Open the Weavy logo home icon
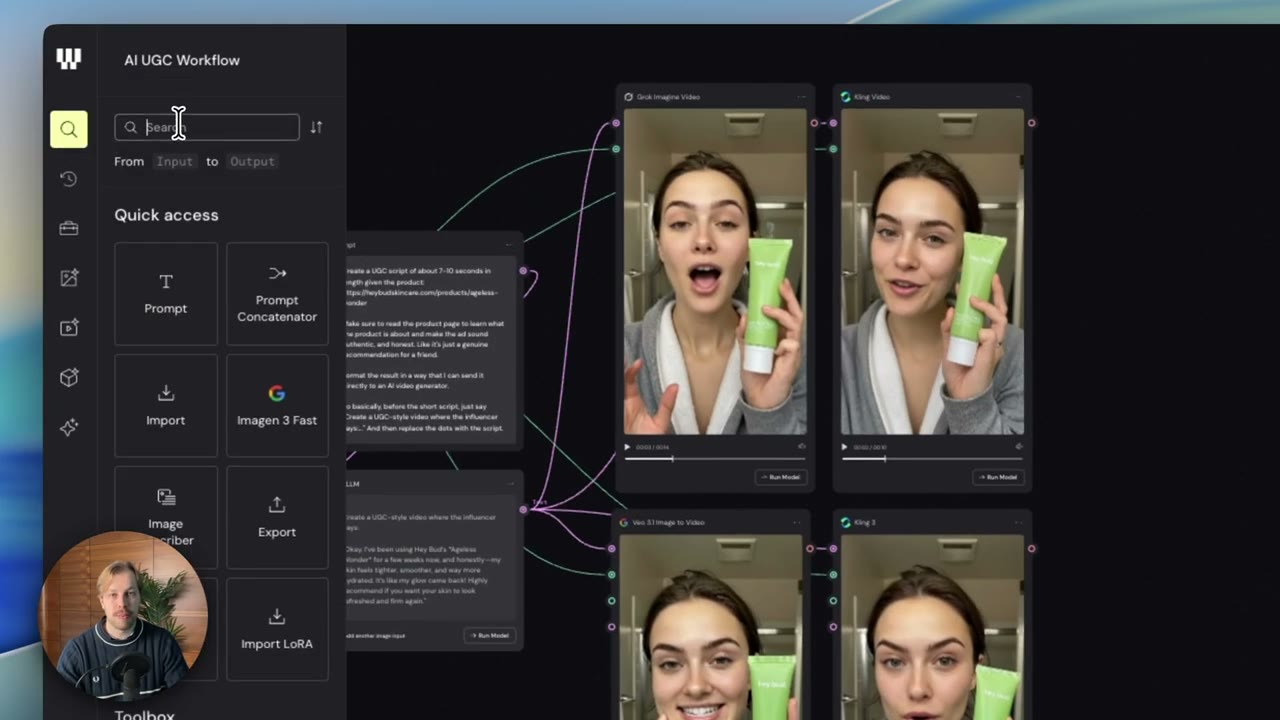The height and width of the screenshot is (720, 1280). pos(68,59)
